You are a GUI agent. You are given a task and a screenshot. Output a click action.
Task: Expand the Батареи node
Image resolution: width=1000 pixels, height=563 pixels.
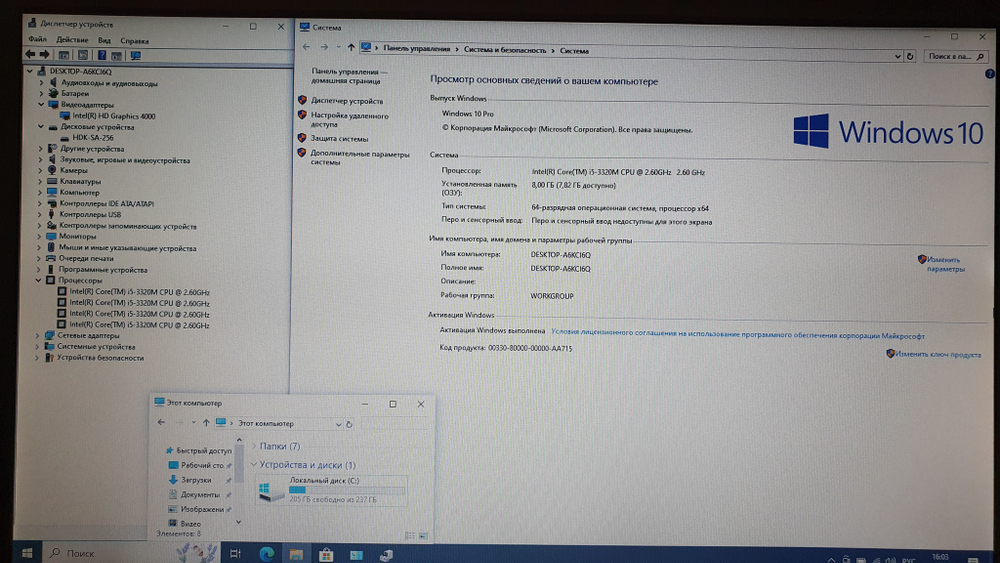click(41, 94)
